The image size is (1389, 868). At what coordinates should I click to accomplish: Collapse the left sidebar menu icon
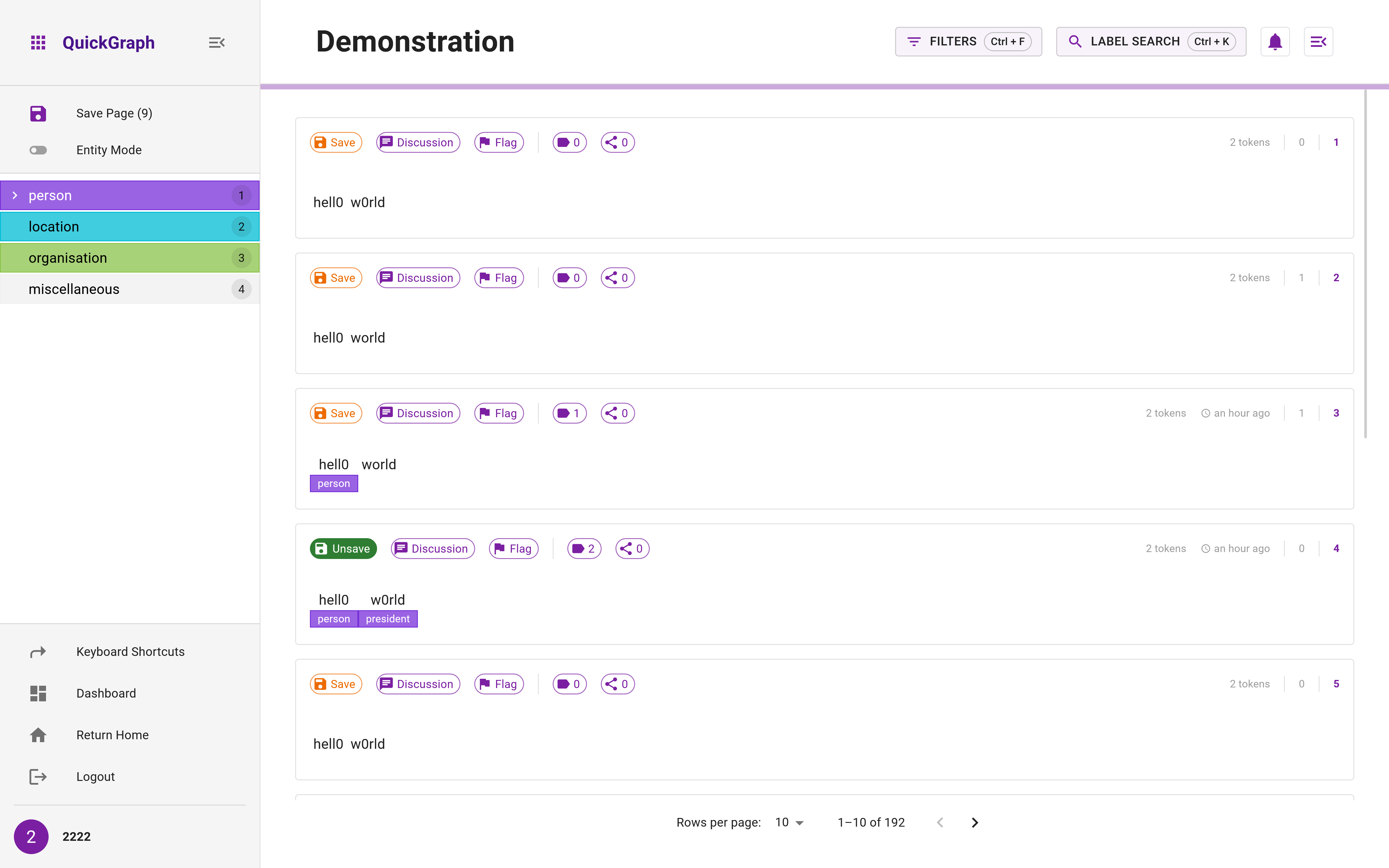point(216,43)
